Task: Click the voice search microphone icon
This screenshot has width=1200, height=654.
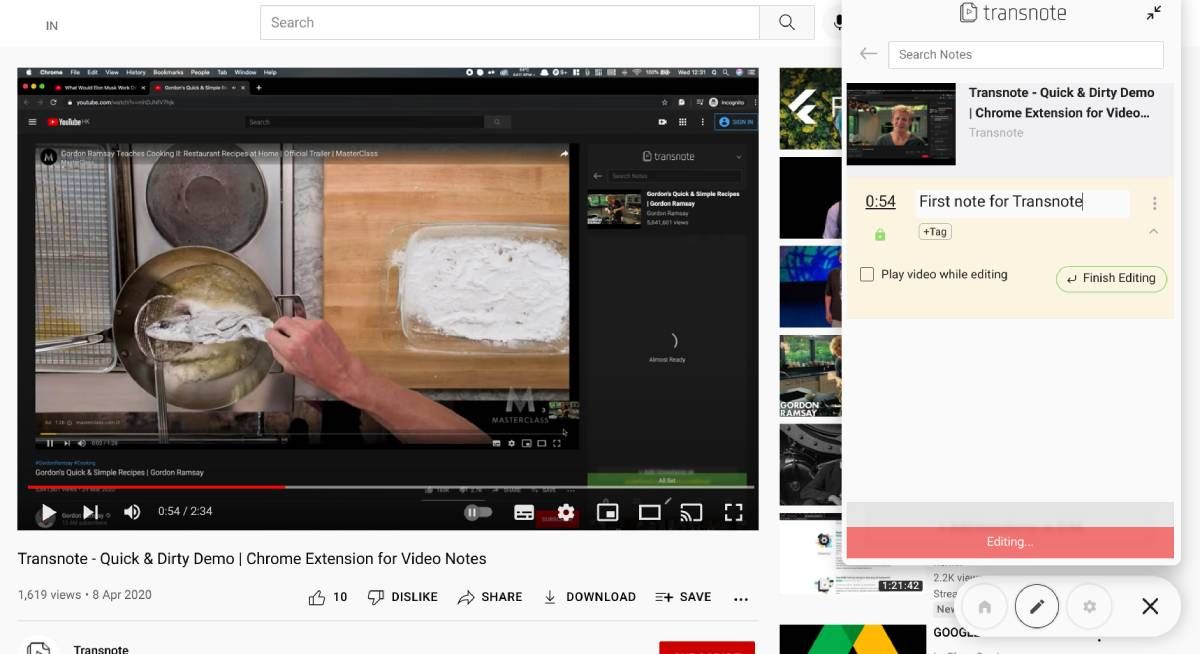Action: click(x=838, y=22)
